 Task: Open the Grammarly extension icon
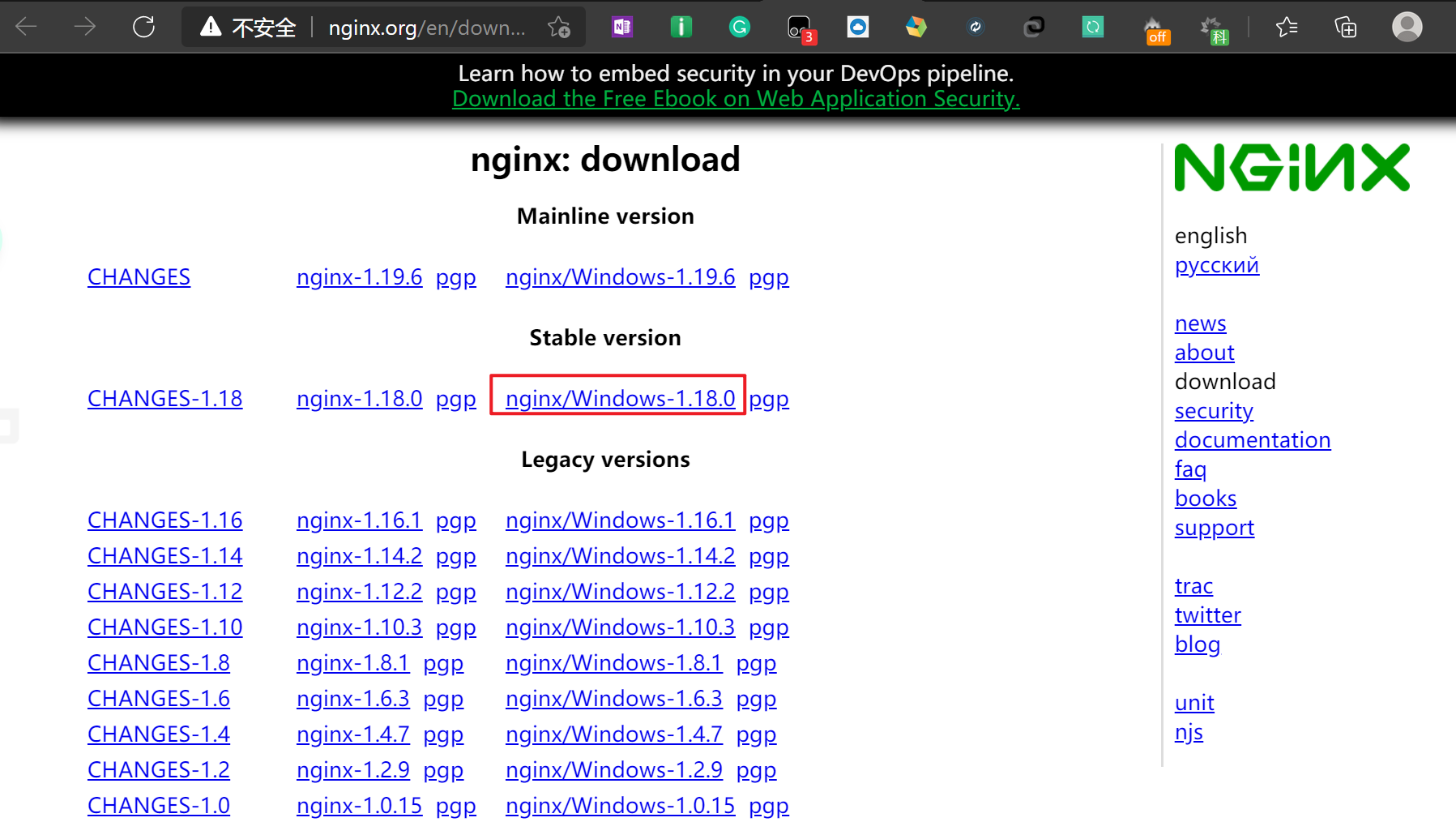(740, 28)
